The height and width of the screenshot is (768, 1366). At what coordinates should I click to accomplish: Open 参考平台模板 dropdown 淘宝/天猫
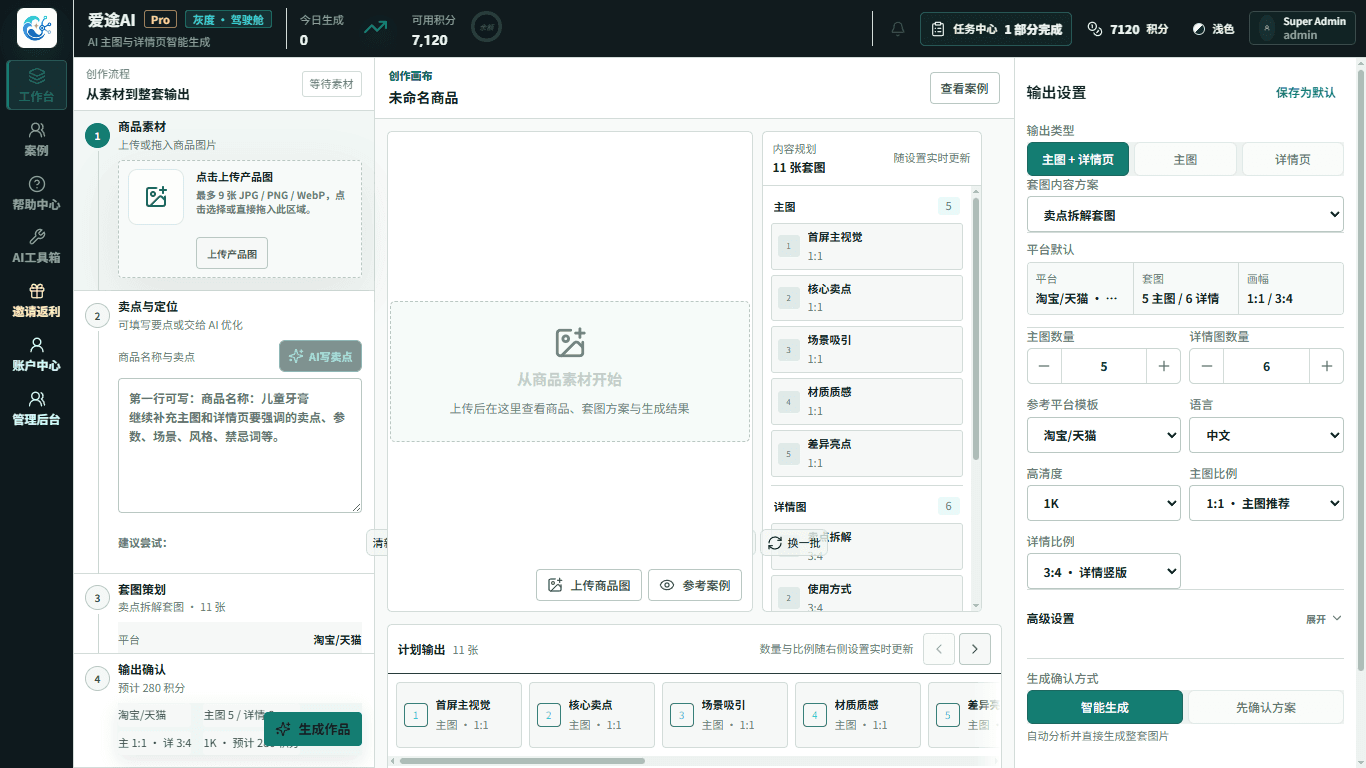(1104, 435)
